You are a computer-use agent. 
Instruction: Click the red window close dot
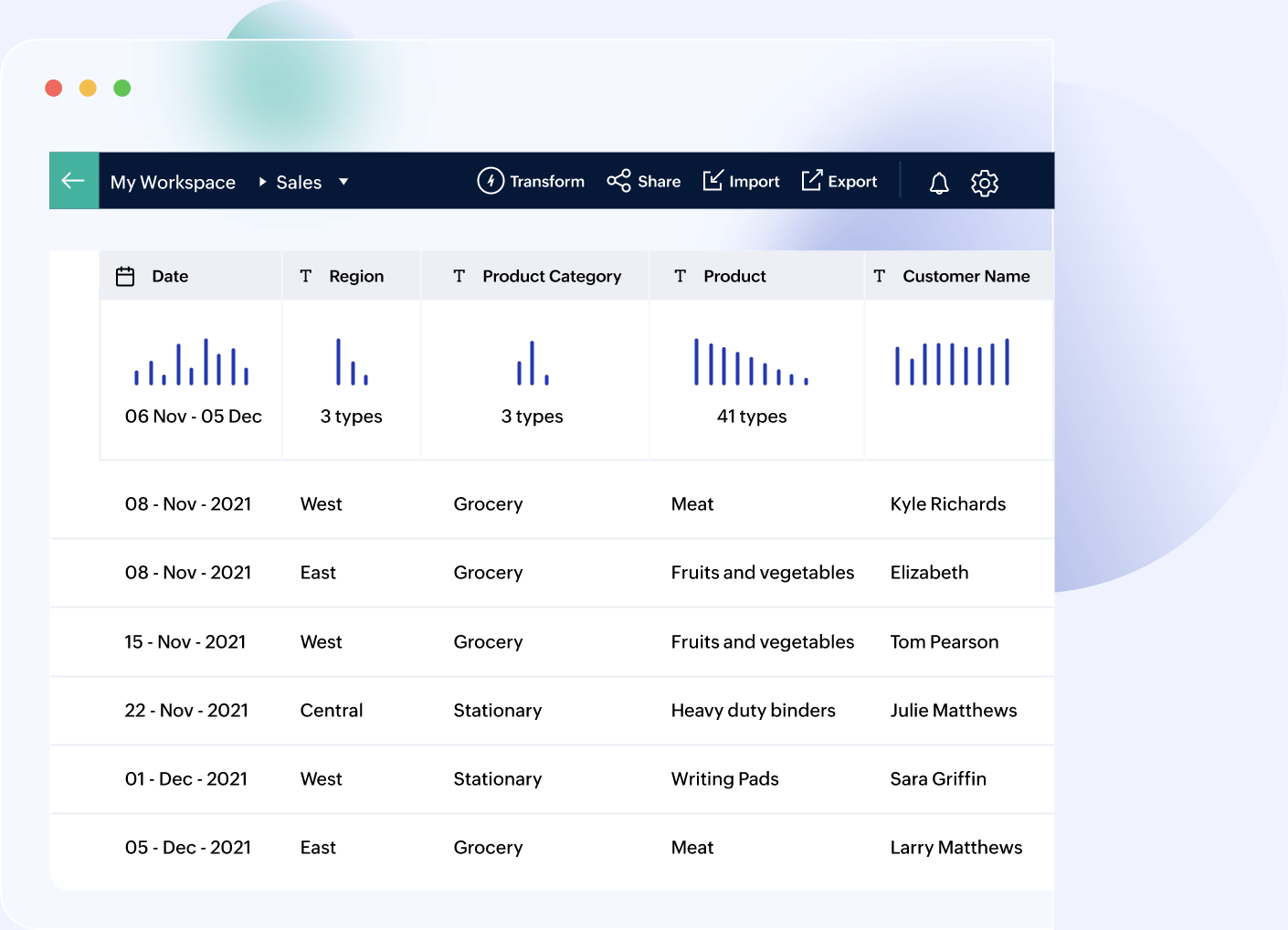click(x=54, y=88)
